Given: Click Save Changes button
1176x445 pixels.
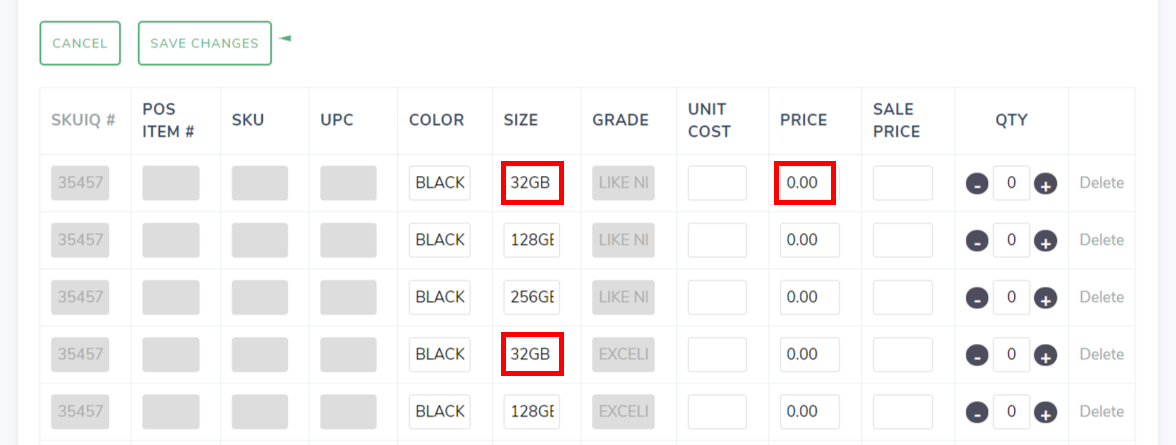Looking at the screenshot, I should tap(204, 43).
